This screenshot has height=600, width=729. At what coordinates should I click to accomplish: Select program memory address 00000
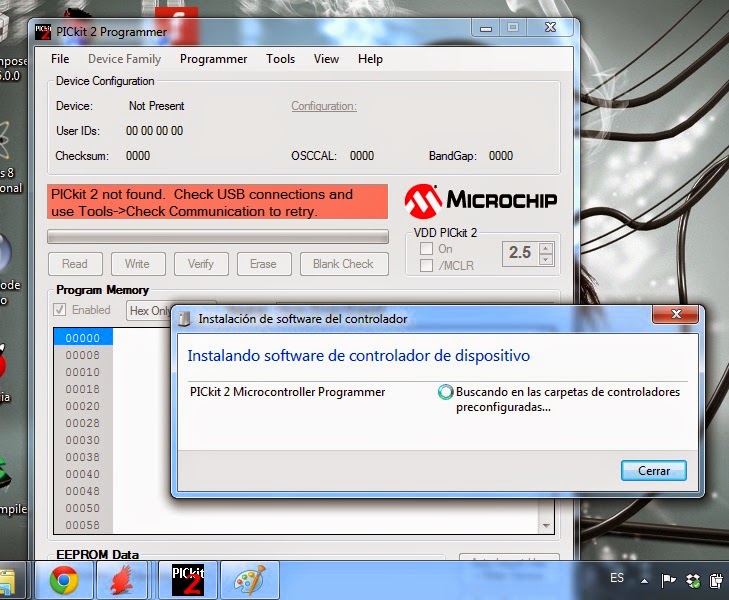coord(83,338)
